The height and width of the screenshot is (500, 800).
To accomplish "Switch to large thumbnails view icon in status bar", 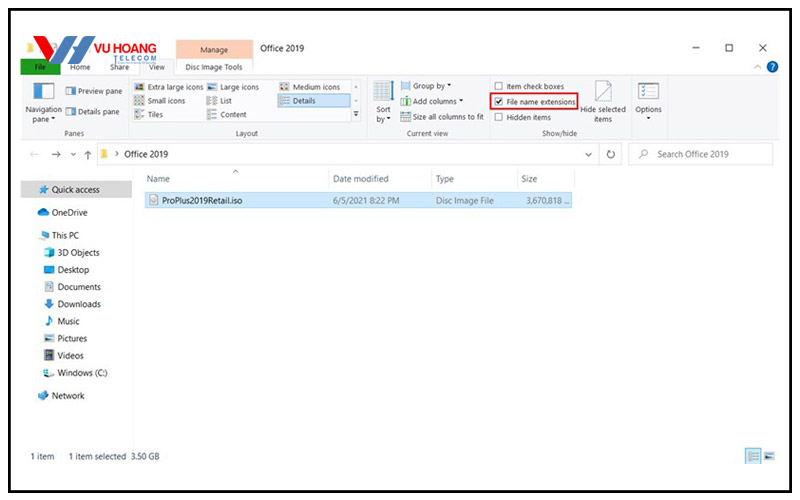I will [769, 456].
